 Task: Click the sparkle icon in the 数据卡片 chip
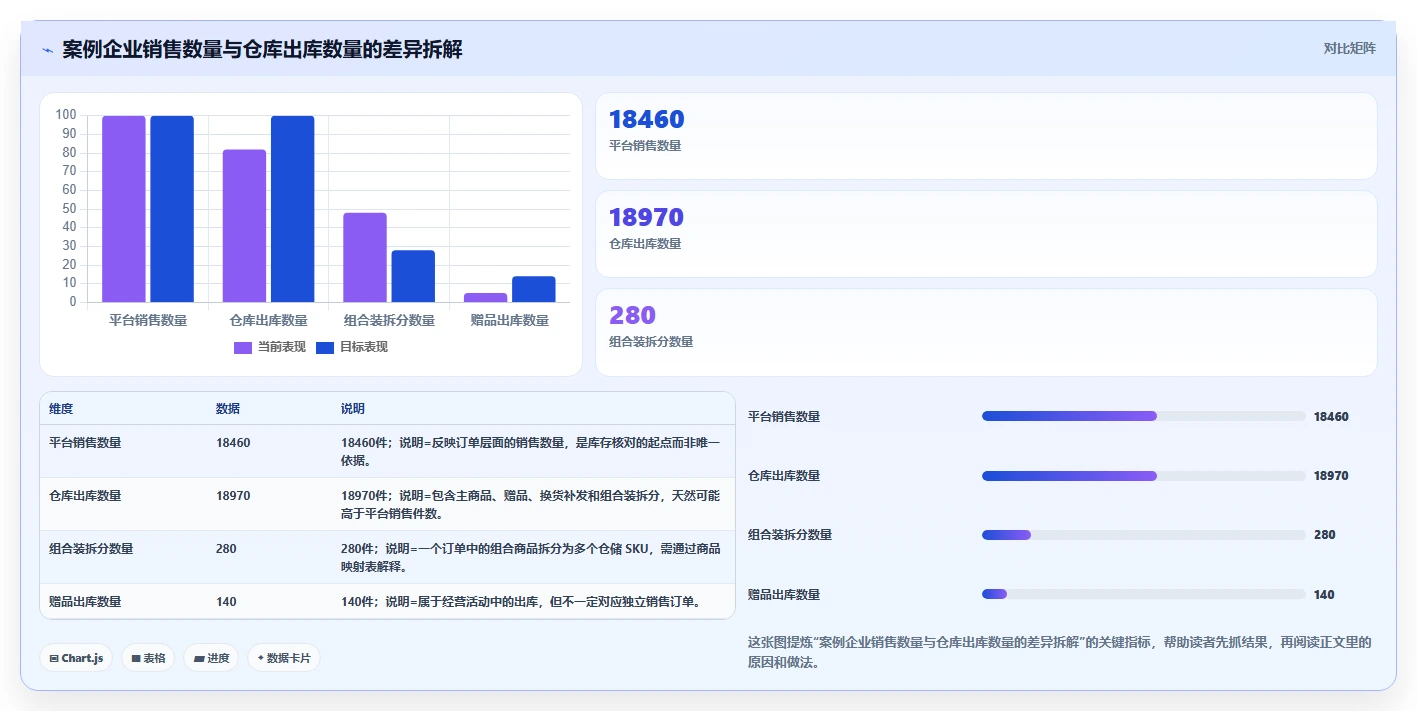coord(261,658)
